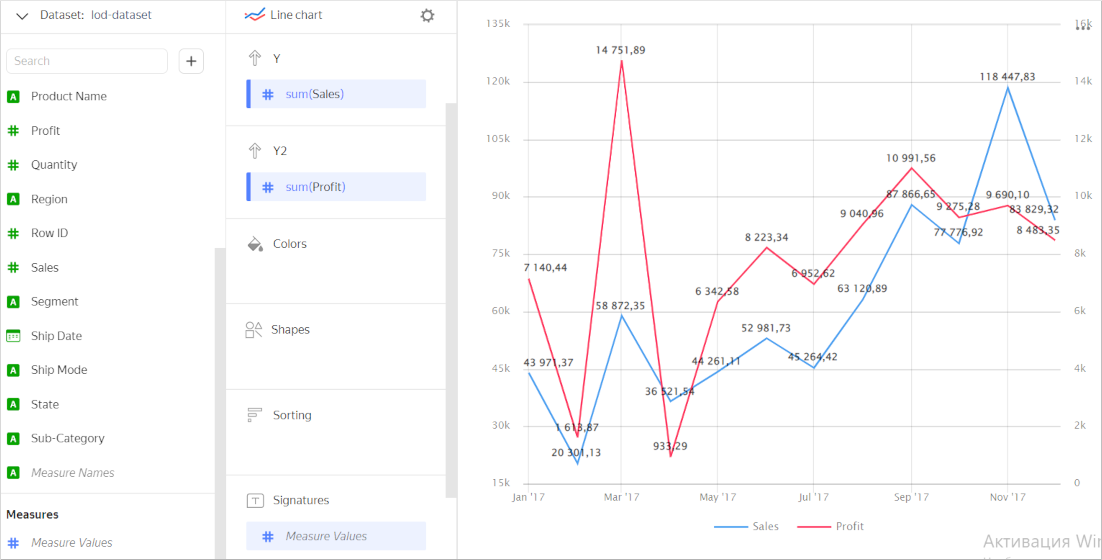
Task: Click the hash icon next to Quantity
Action: click(14, 165)
